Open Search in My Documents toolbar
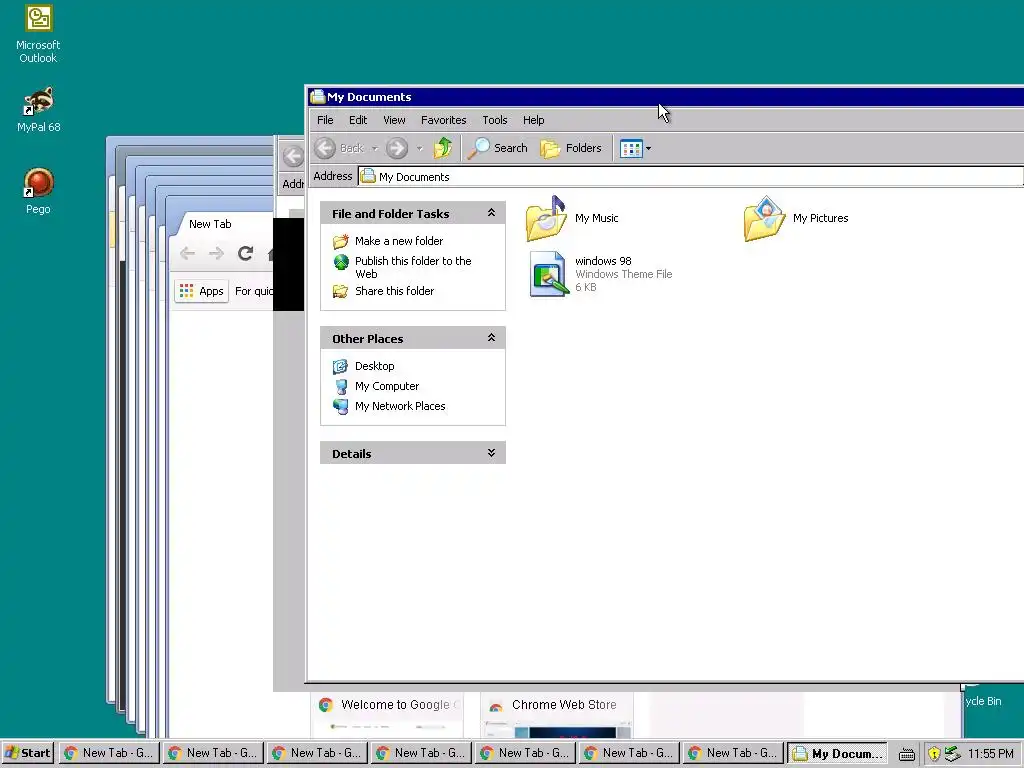Screen dimensions: 1024x768 tap(498, 148)
